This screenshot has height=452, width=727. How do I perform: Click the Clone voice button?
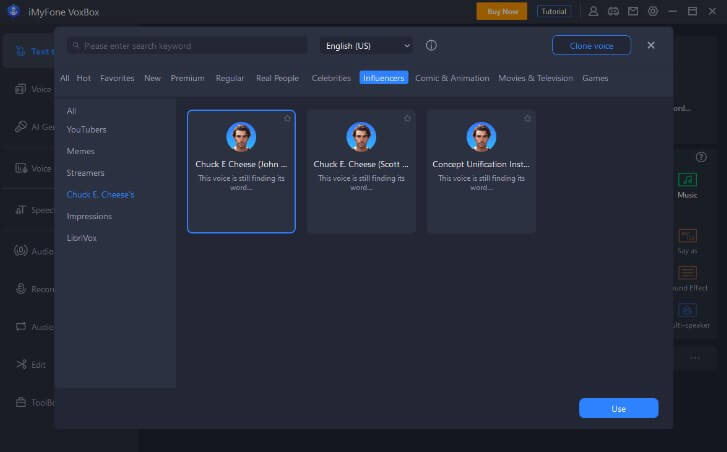coord(591,45)
